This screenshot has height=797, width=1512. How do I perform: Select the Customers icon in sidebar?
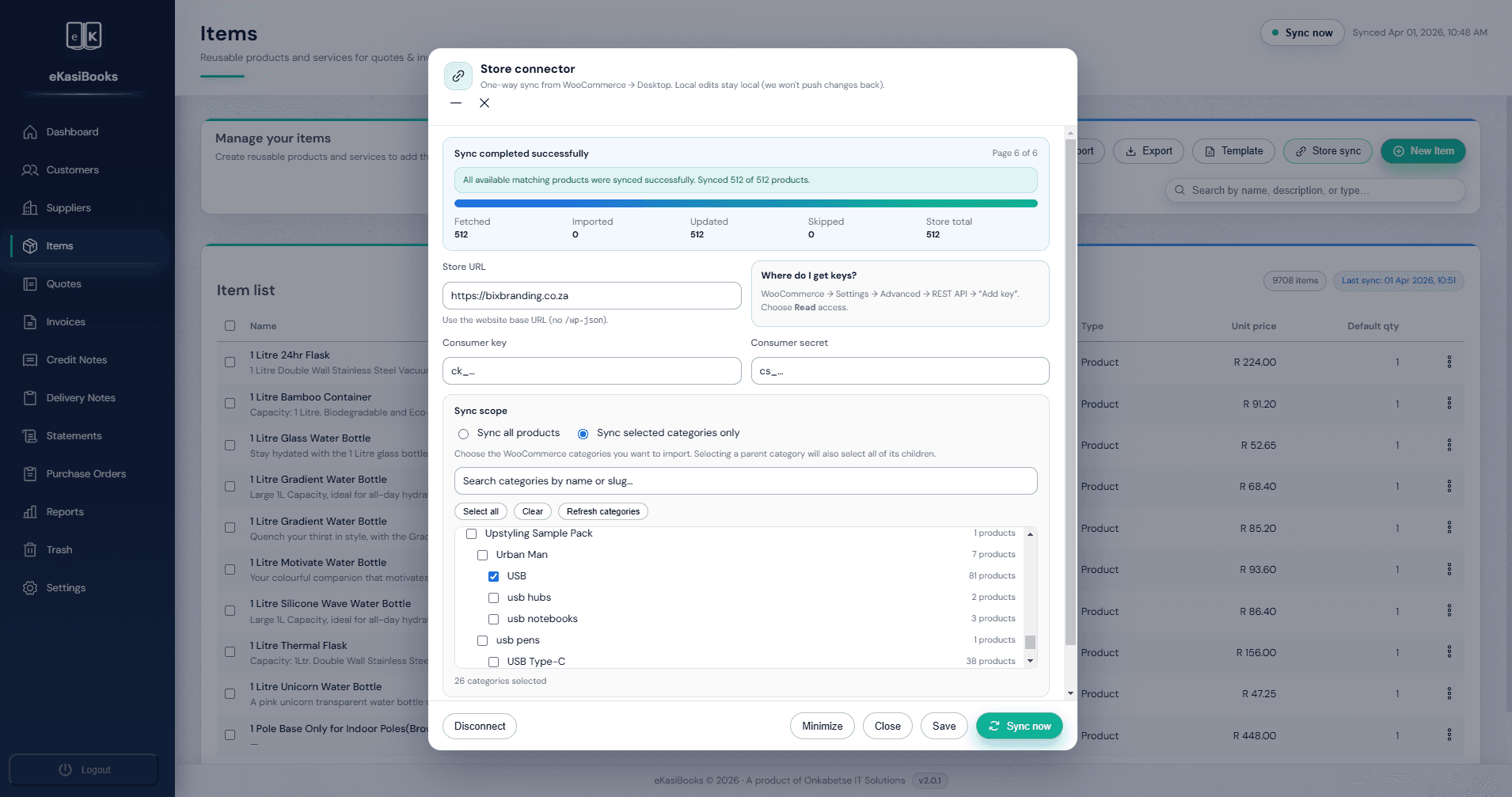click(x=29, y=169)
